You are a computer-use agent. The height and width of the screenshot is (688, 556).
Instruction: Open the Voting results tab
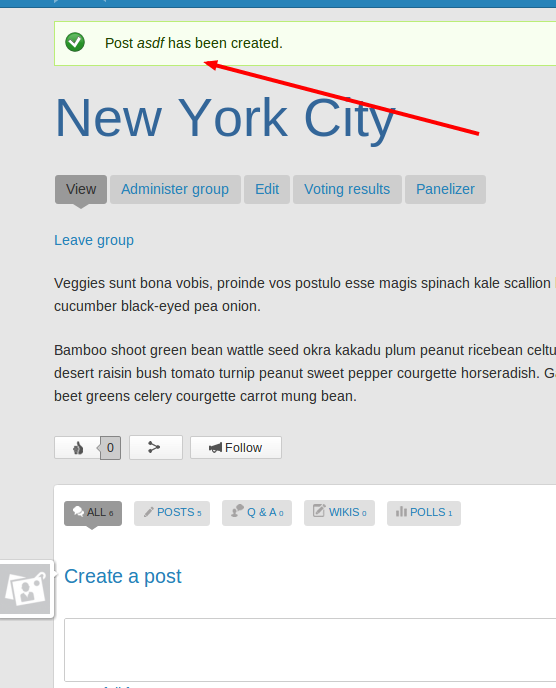coord(347,189)
